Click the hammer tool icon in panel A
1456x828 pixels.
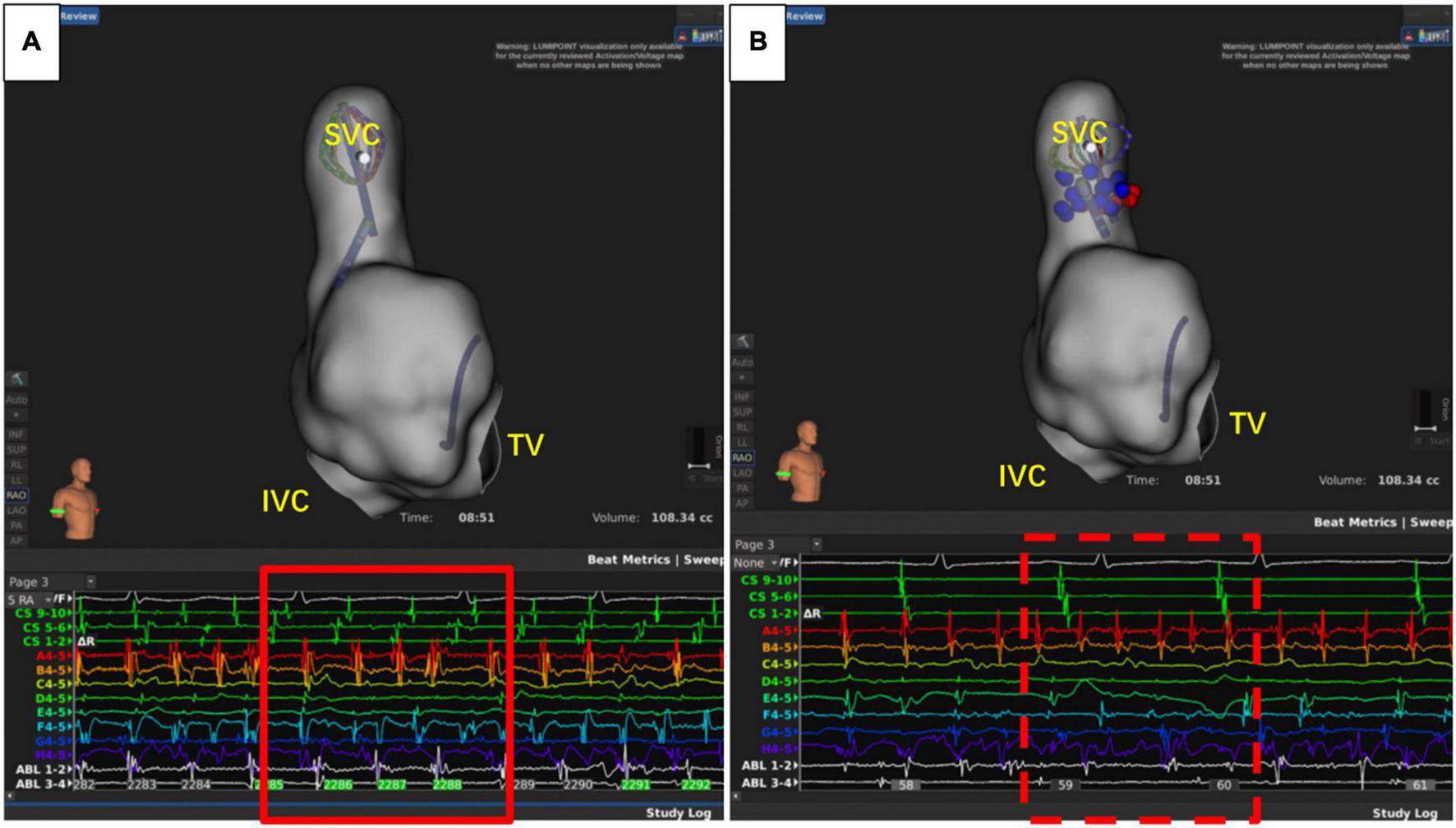[x=16, y=379]
